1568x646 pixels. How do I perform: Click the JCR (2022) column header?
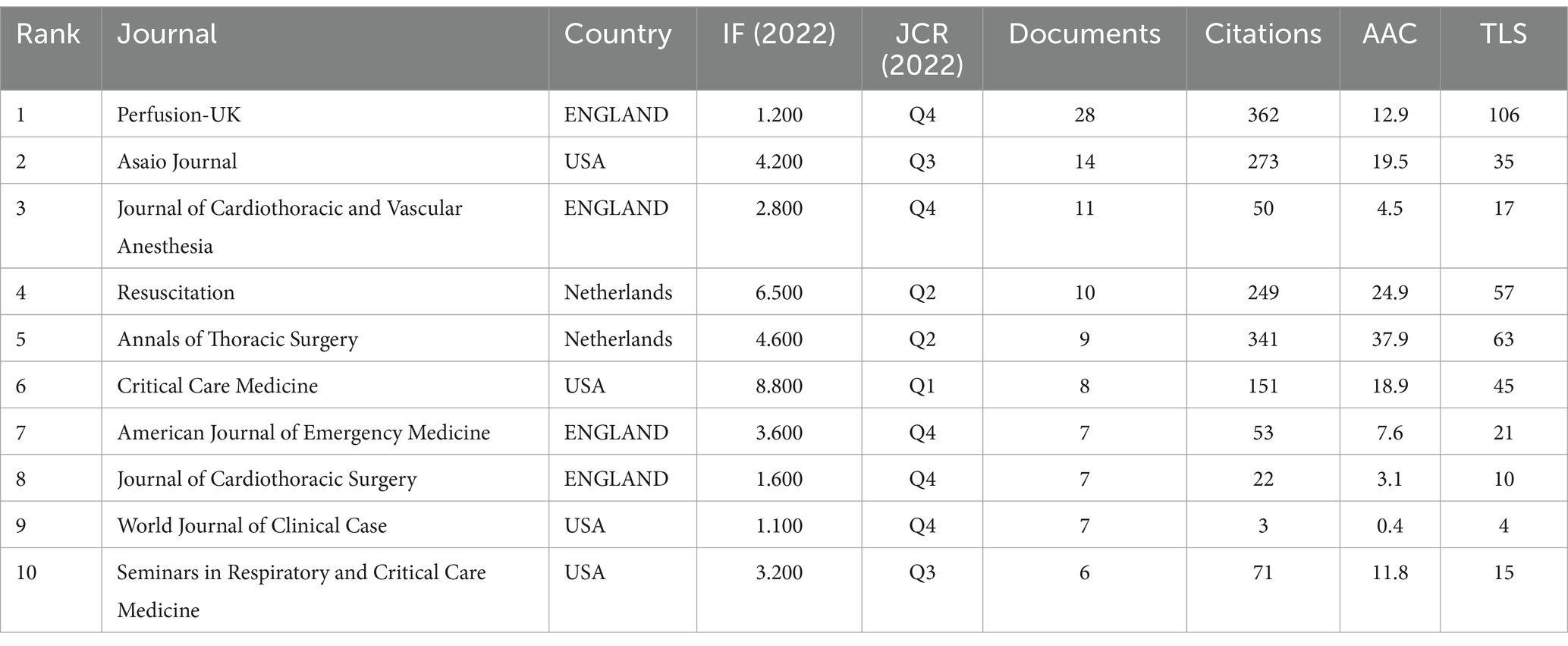(x=922, y=49)
